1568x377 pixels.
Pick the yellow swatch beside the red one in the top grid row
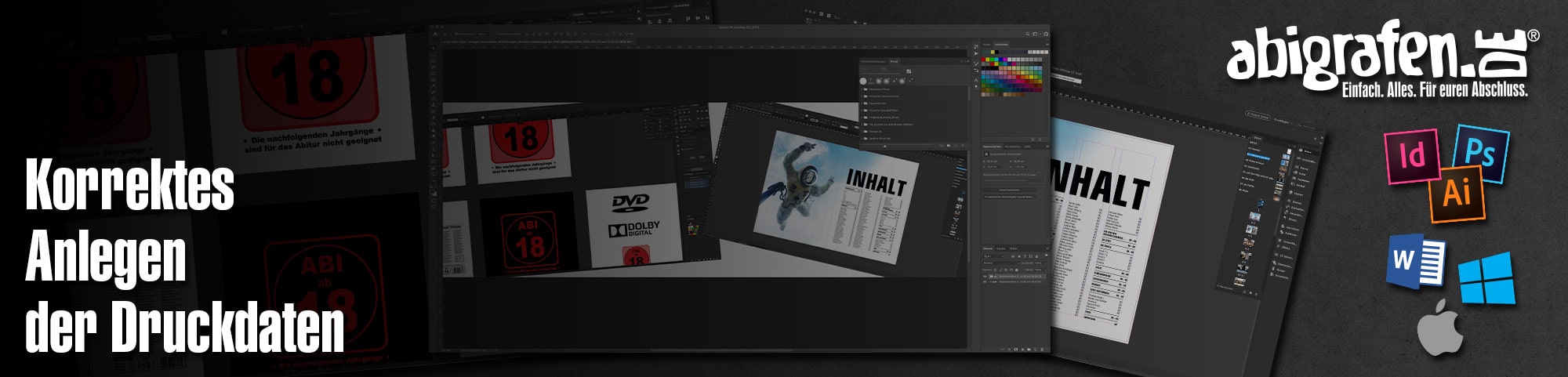click(988, 60)
